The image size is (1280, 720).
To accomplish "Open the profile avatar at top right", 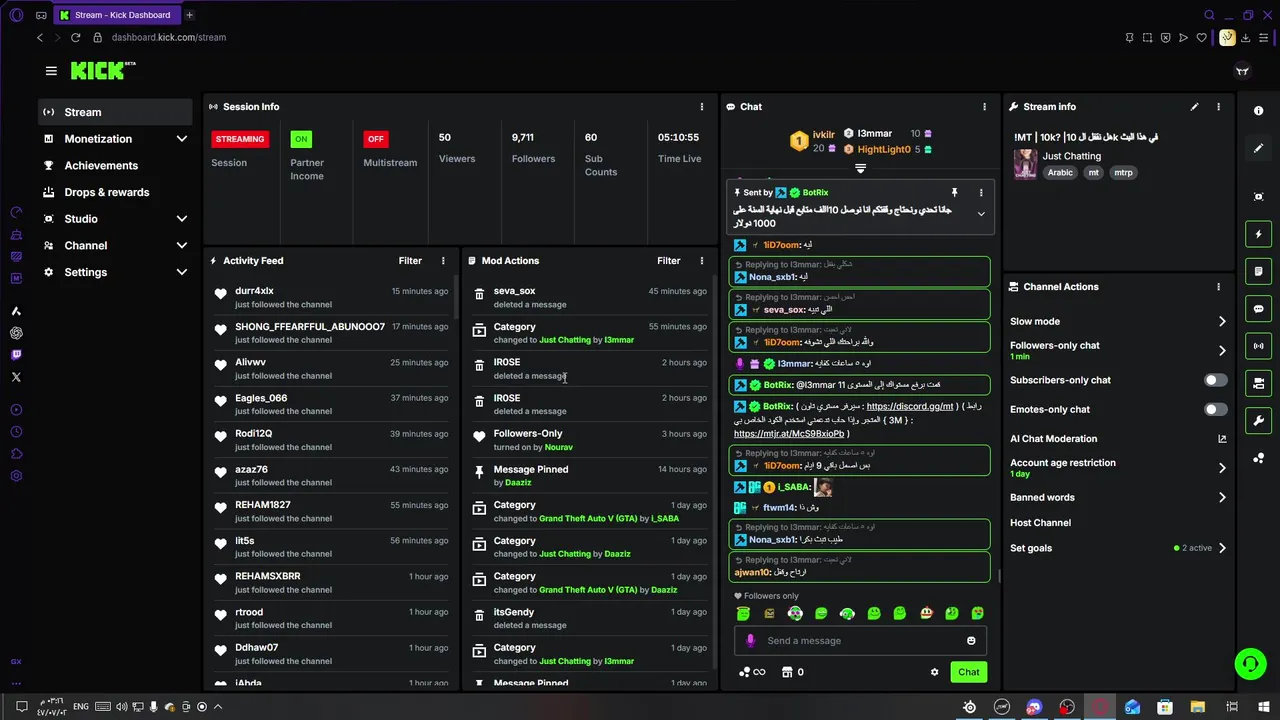I will pyautogui.click(x=1243, y=71).
